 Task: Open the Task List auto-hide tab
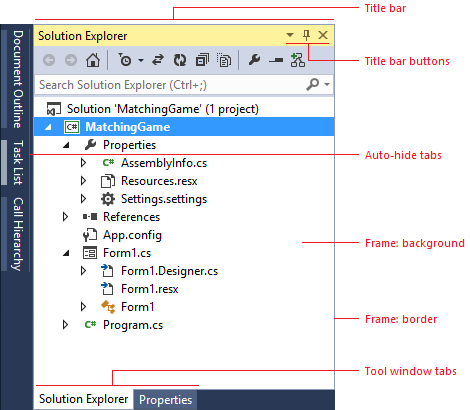coord(14,163)
